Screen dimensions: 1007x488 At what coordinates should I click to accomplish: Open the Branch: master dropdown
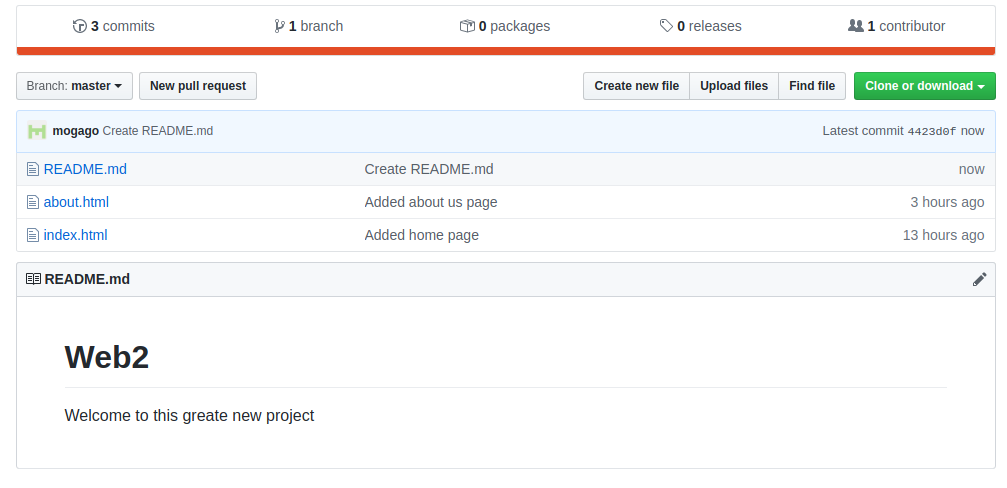click(x=74, y=86)
